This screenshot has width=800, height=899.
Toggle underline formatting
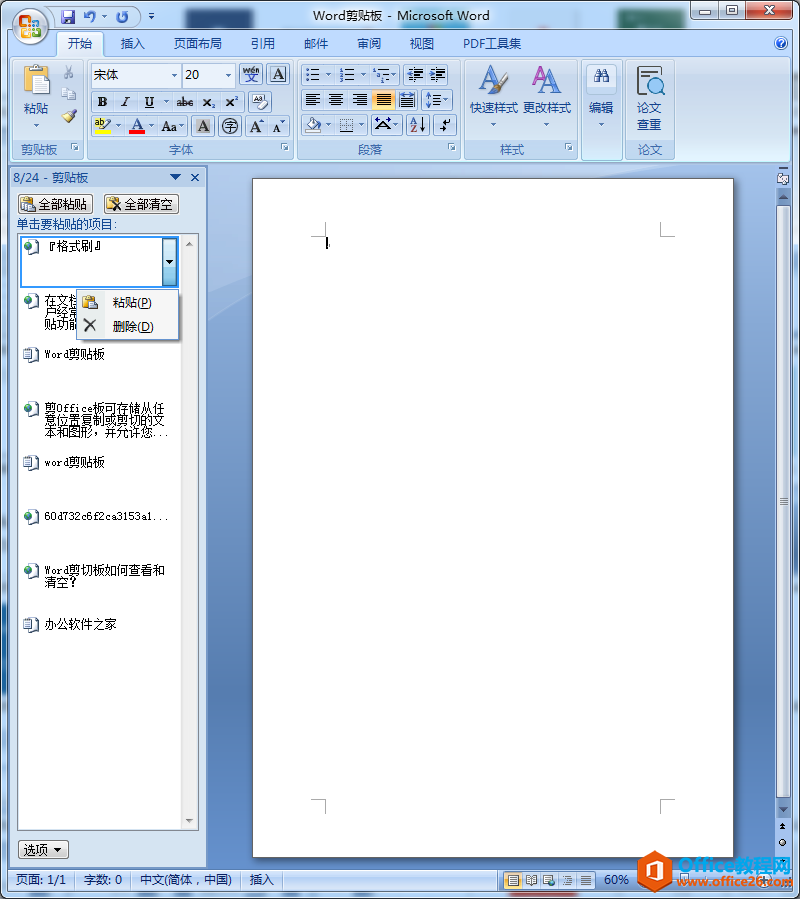click(x=149, y=102)
